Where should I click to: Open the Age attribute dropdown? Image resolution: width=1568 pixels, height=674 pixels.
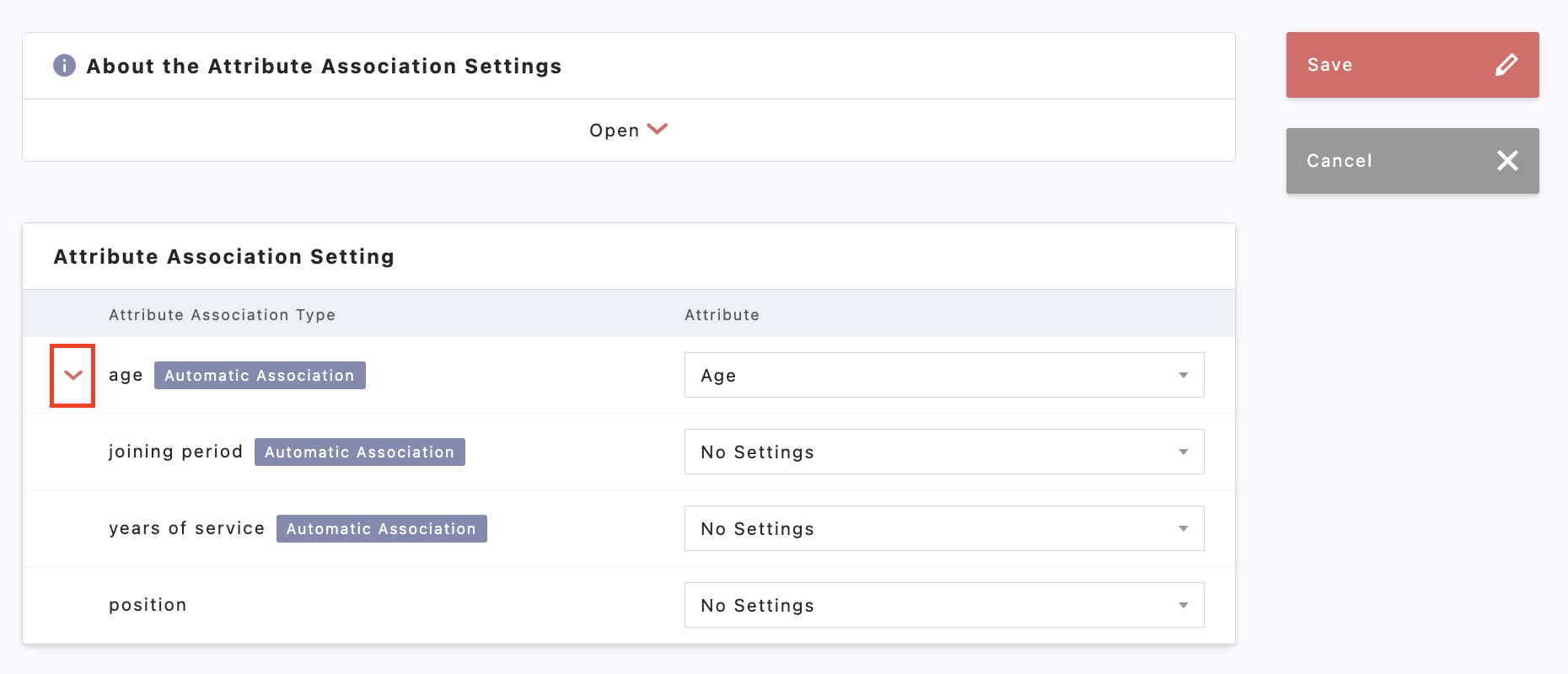coord(943,376)
